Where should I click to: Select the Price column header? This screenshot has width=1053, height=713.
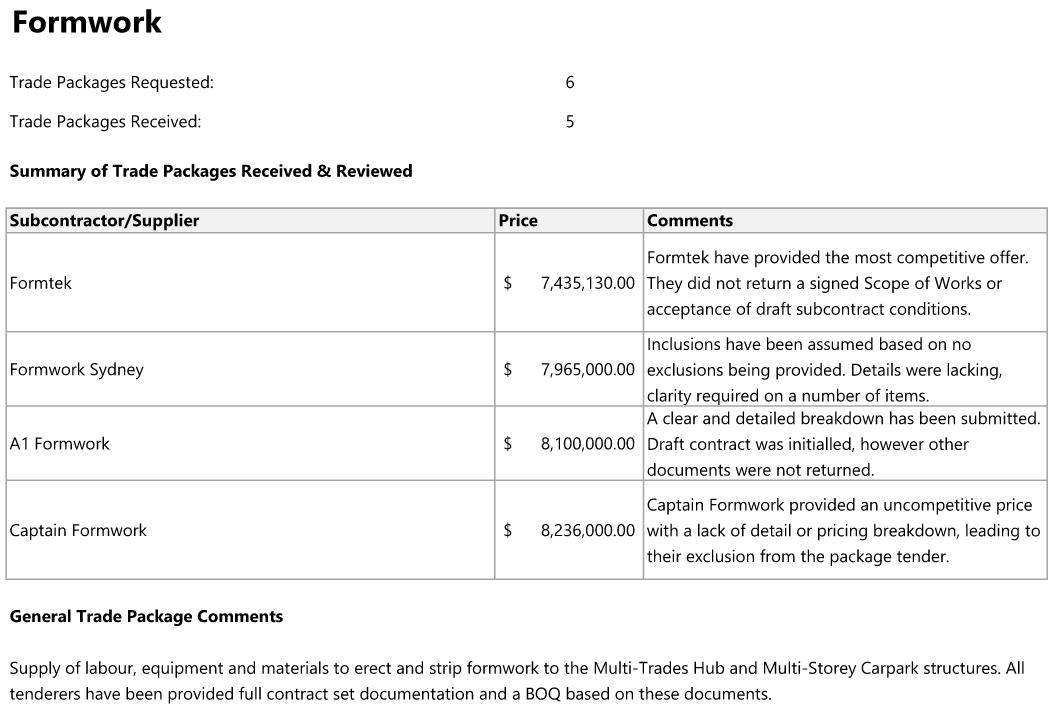point(518,221)
